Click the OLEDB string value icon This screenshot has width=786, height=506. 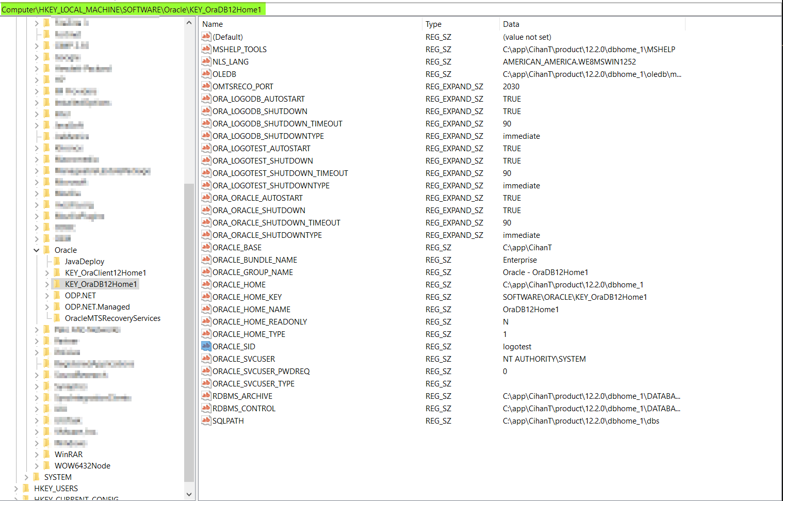point(206,74)
